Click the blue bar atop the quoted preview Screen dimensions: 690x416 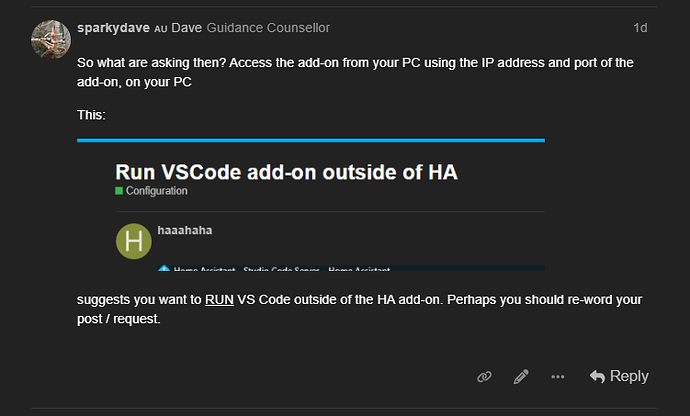pyautogui.click(x=311, y=140)
